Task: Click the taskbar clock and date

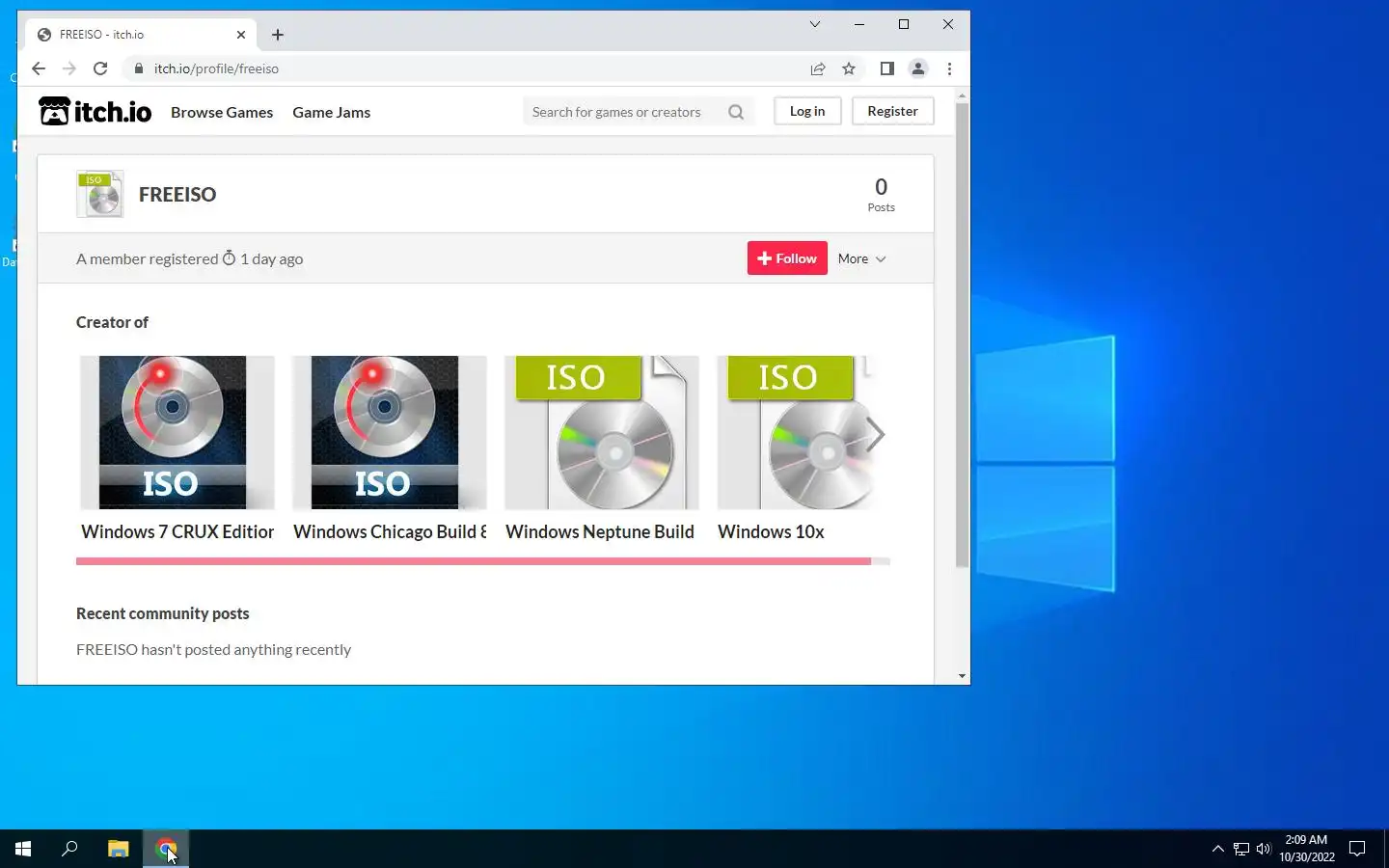Action: pos(1307,849)
